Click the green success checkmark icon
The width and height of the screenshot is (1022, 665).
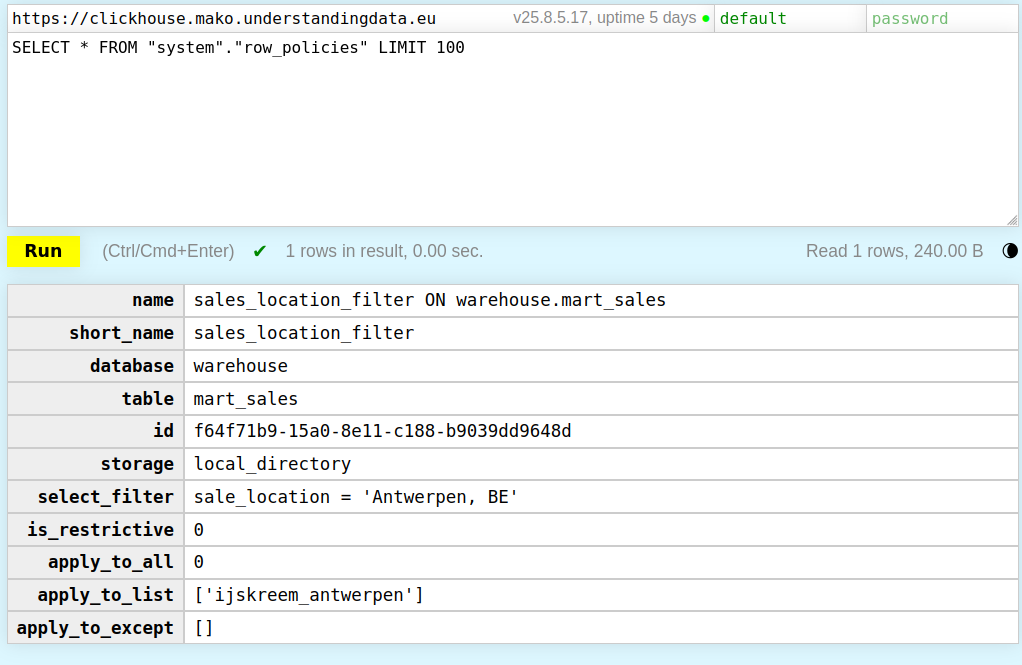click(260, 251)
